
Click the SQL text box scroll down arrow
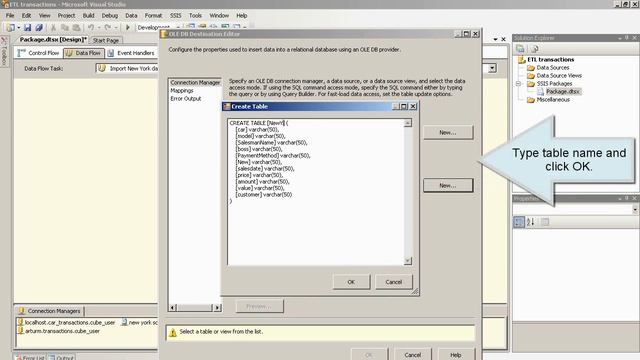pos(408,261)
